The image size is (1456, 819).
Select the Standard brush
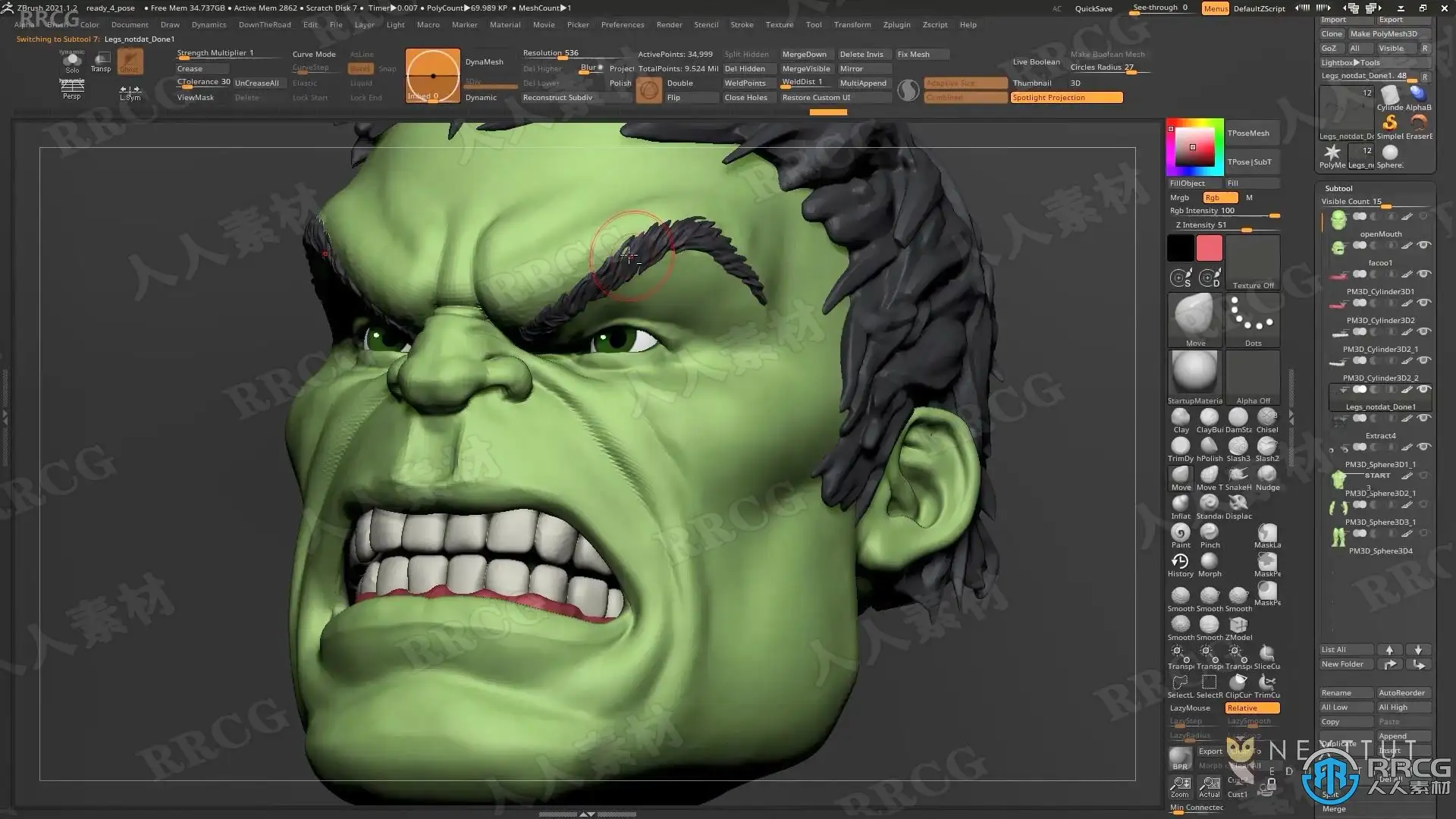1210,507
